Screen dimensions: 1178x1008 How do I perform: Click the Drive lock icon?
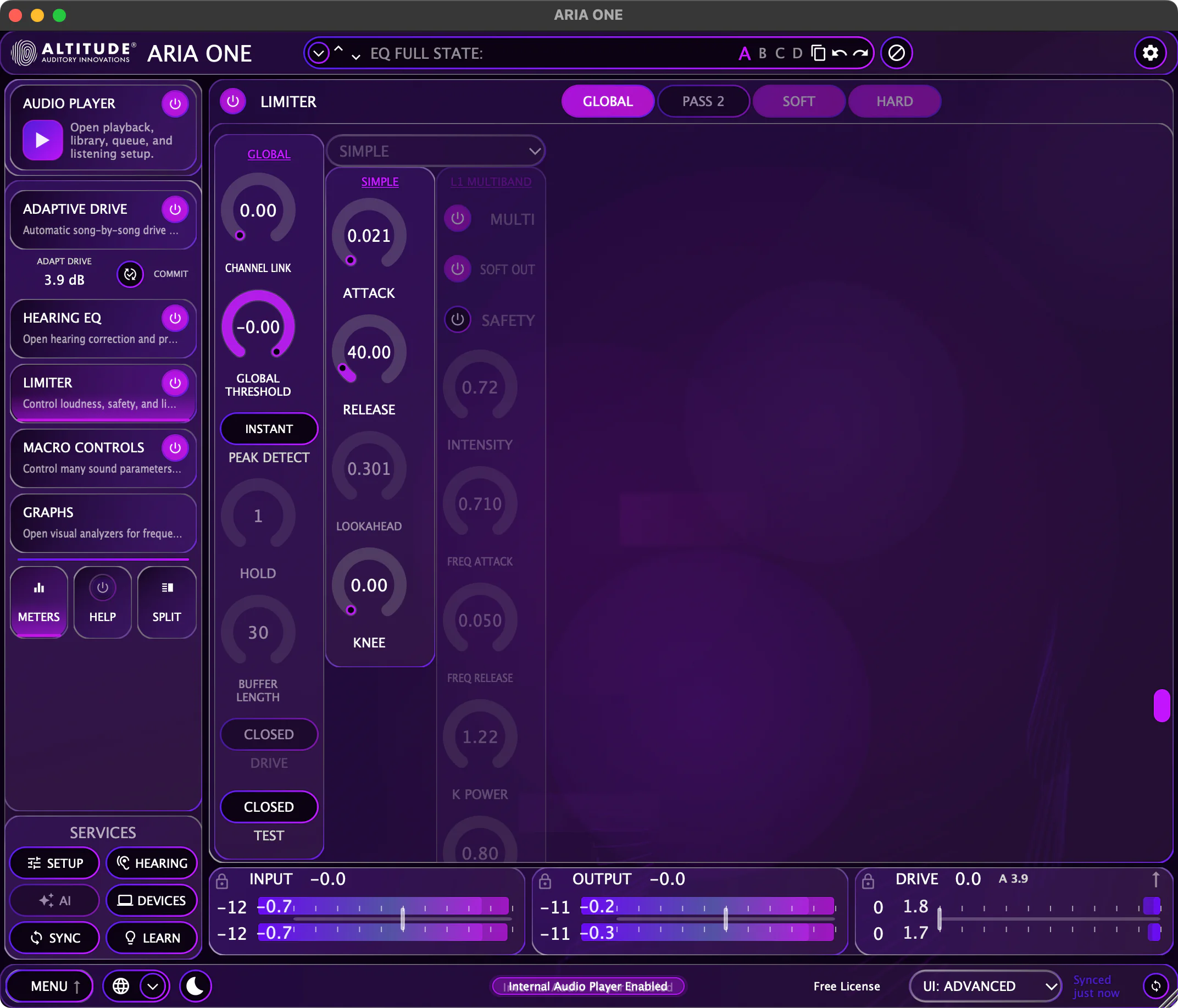868,880
